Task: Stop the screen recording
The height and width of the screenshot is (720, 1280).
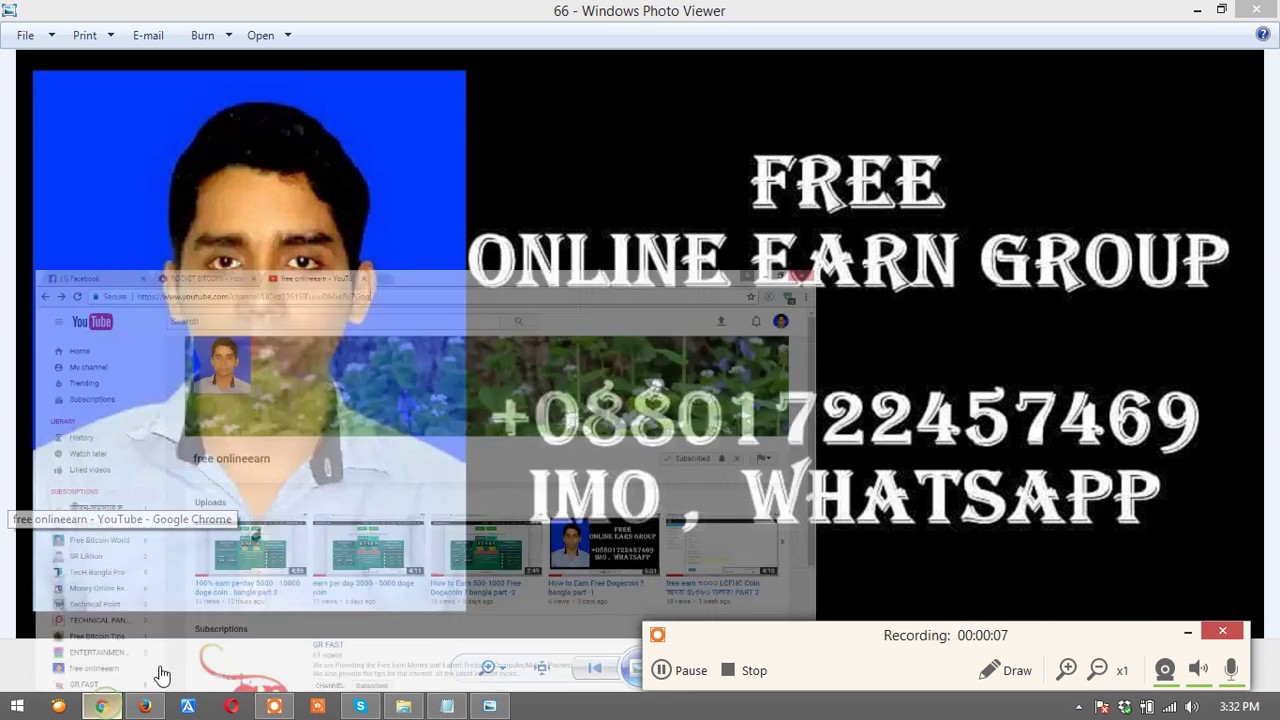Action: coord(744,670)
